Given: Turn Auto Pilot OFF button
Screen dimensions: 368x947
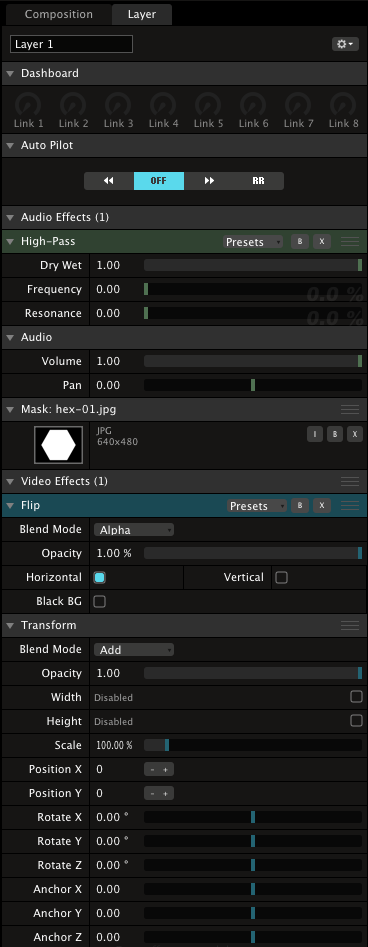Looking at the screenshot, I should (x=158, y=181).
